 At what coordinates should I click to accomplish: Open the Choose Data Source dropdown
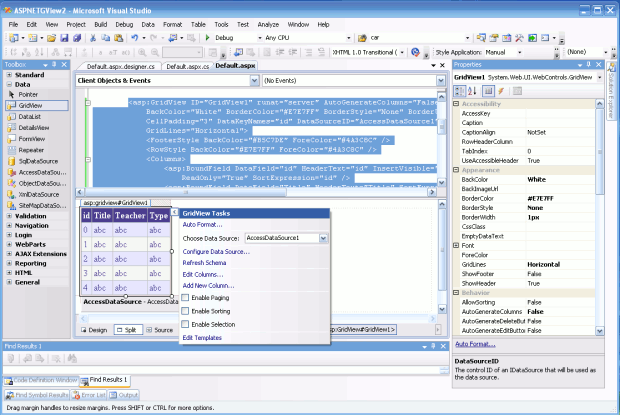pos(322,238)
